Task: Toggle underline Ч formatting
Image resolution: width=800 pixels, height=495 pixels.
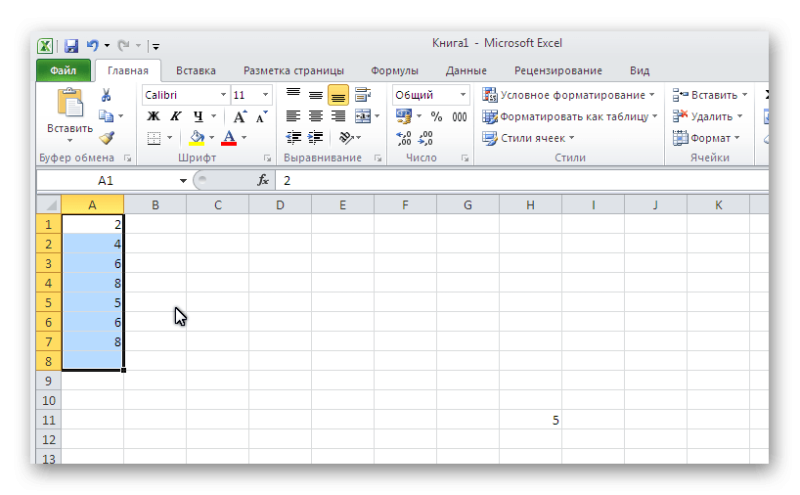Action: tap(198, 116)
